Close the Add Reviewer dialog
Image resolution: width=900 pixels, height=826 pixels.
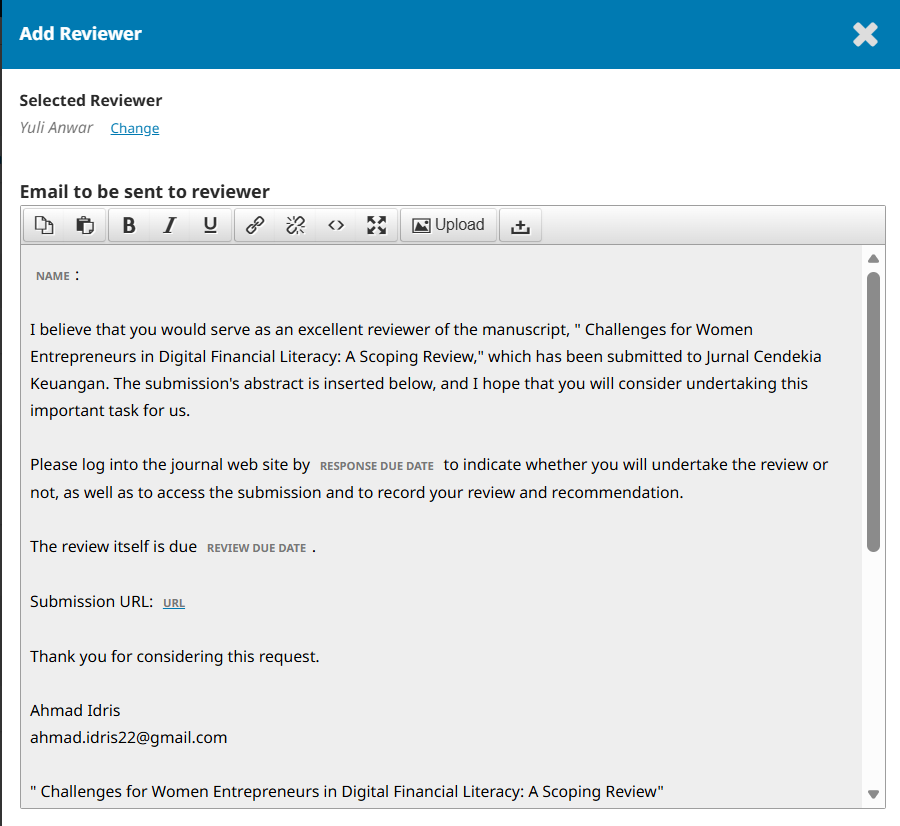(865, 34)
